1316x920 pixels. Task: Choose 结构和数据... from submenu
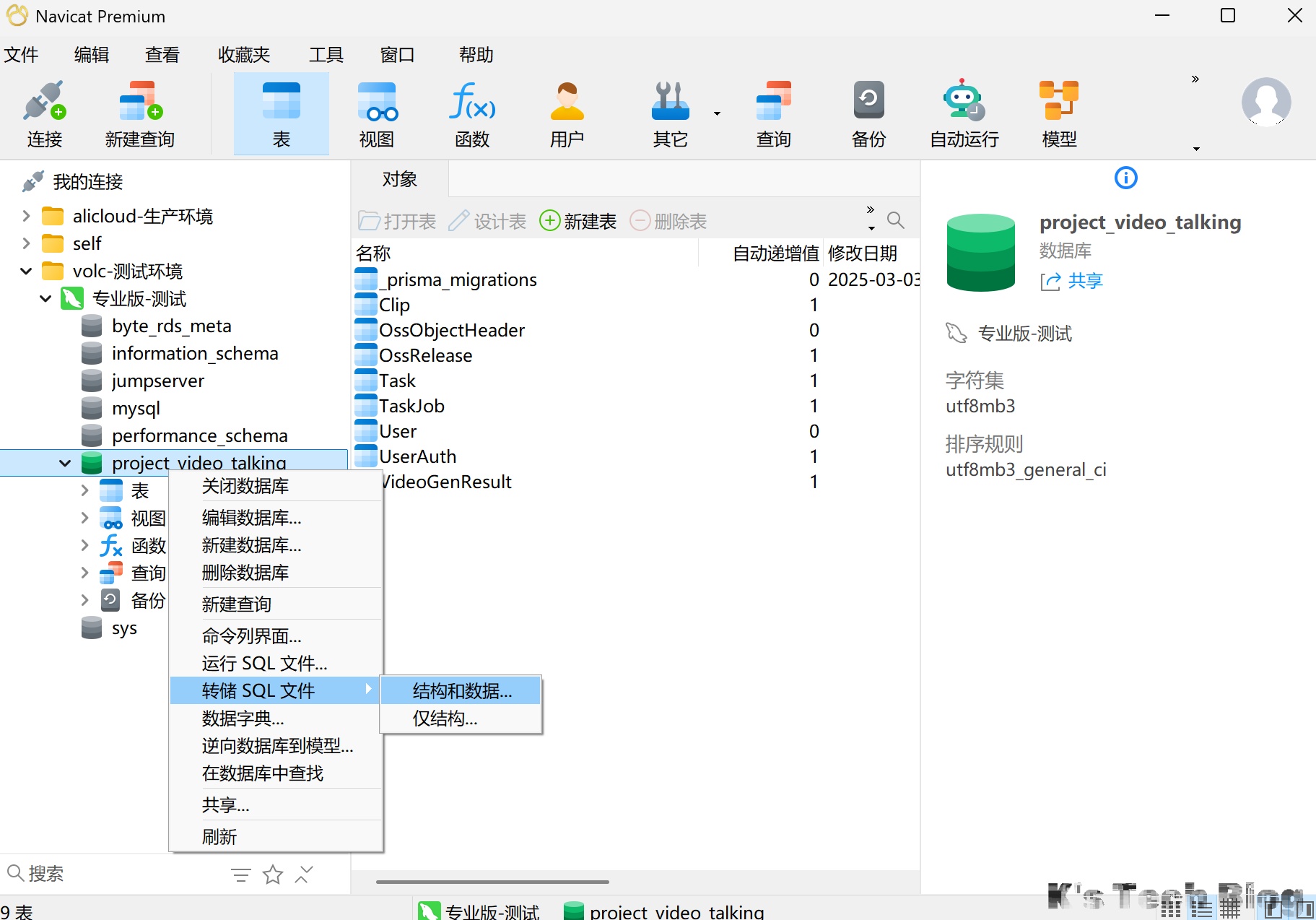[462, 691]
